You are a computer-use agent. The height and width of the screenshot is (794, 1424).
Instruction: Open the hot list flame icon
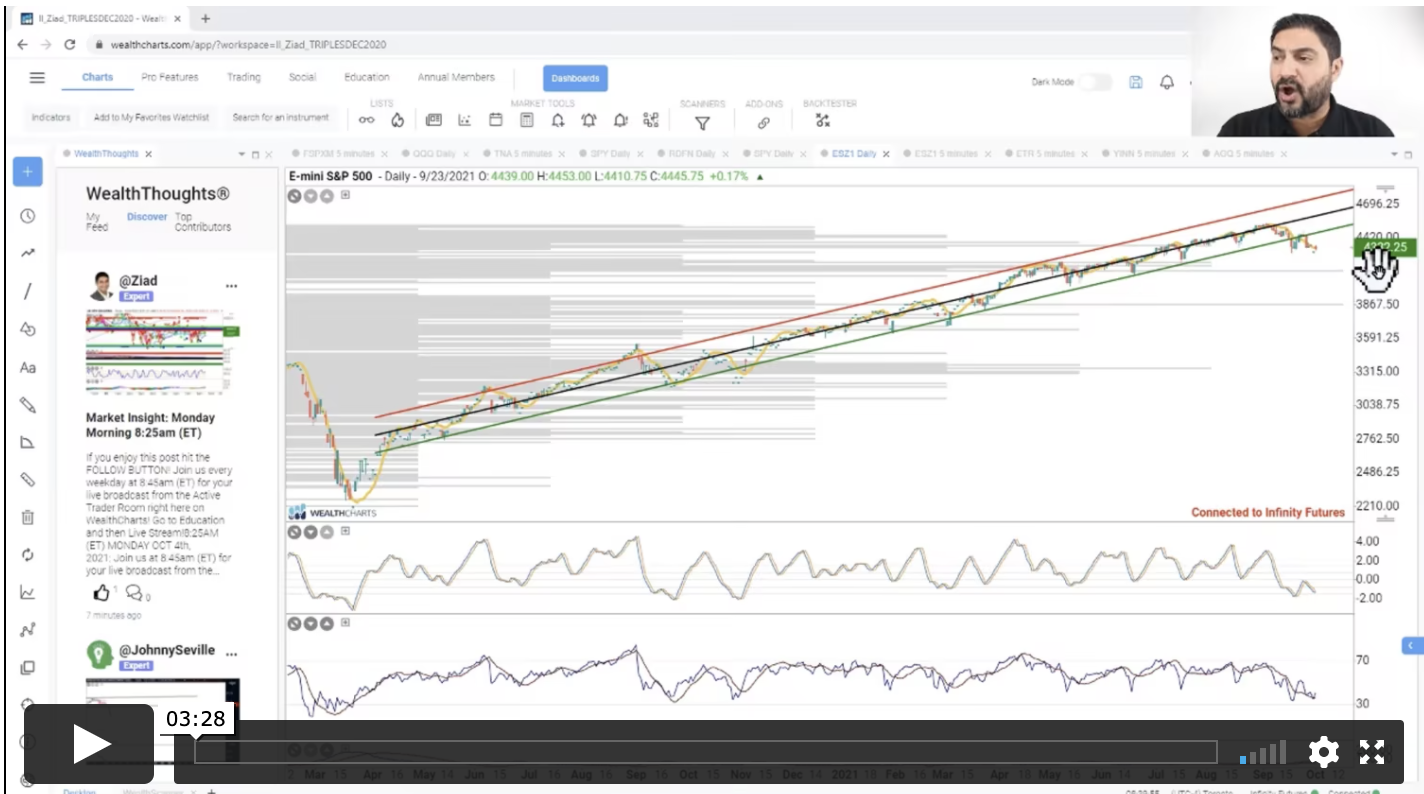coord(397,121)
